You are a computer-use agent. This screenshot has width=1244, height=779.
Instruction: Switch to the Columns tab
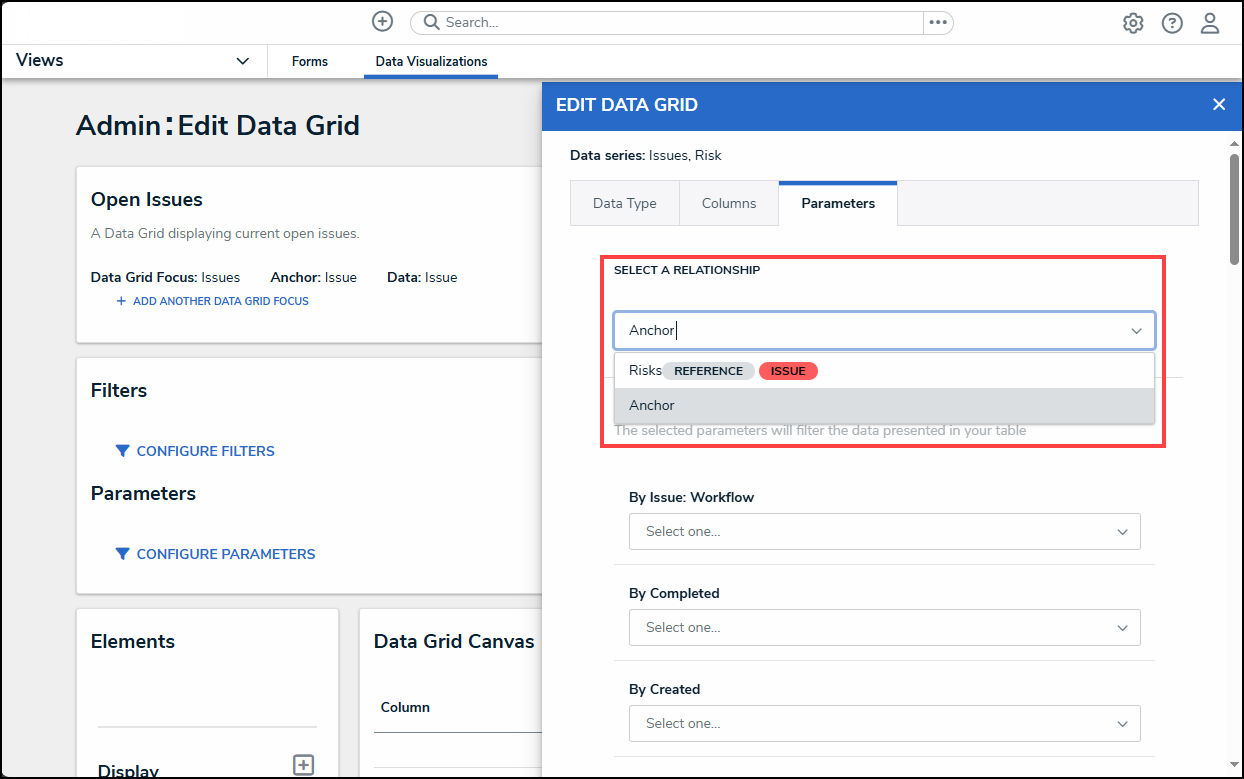pyautogui.click(x=728, y=203)
